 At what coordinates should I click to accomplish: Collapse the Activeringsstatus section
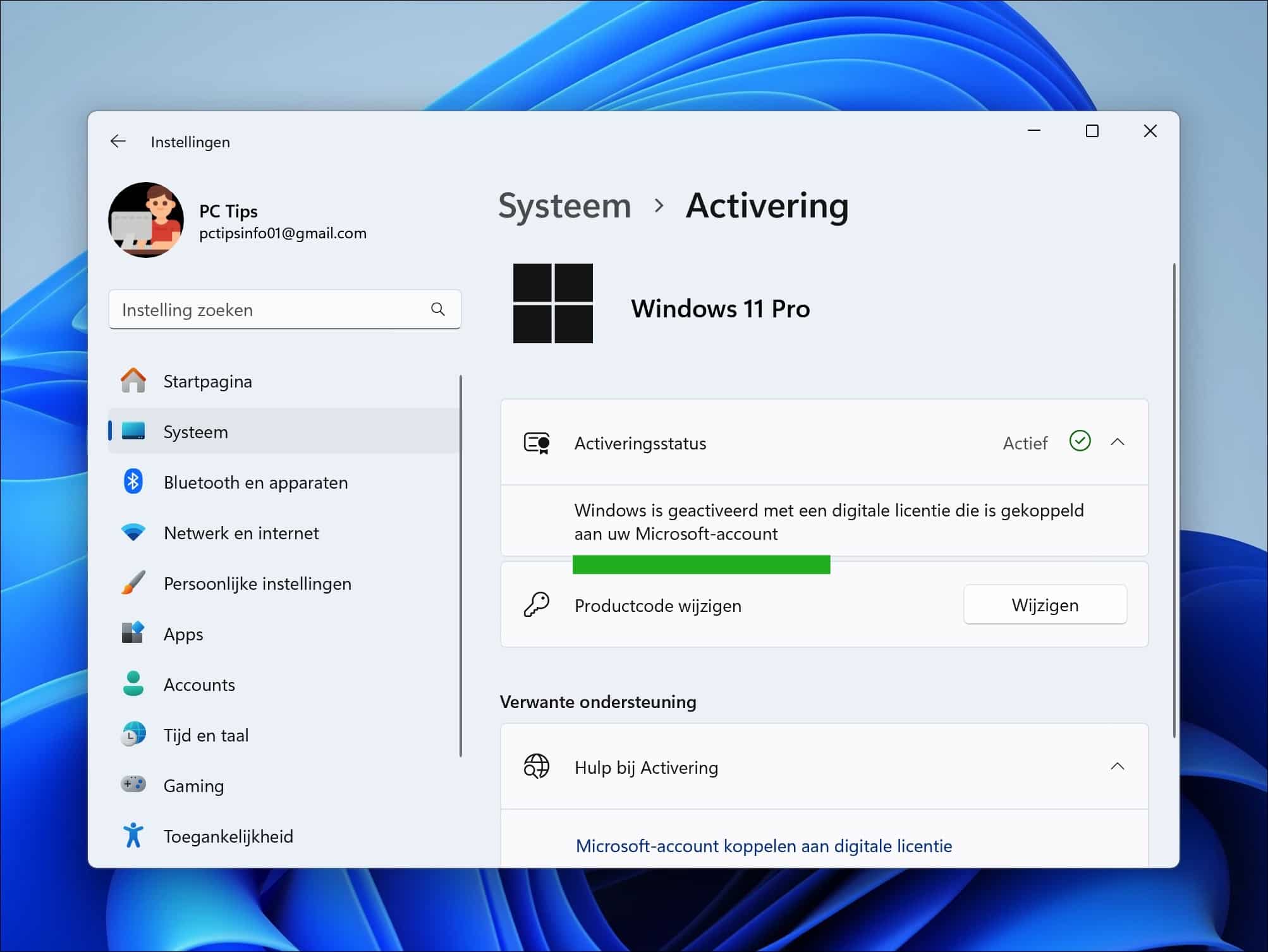pyautogui.click(x=1118, y=442)
